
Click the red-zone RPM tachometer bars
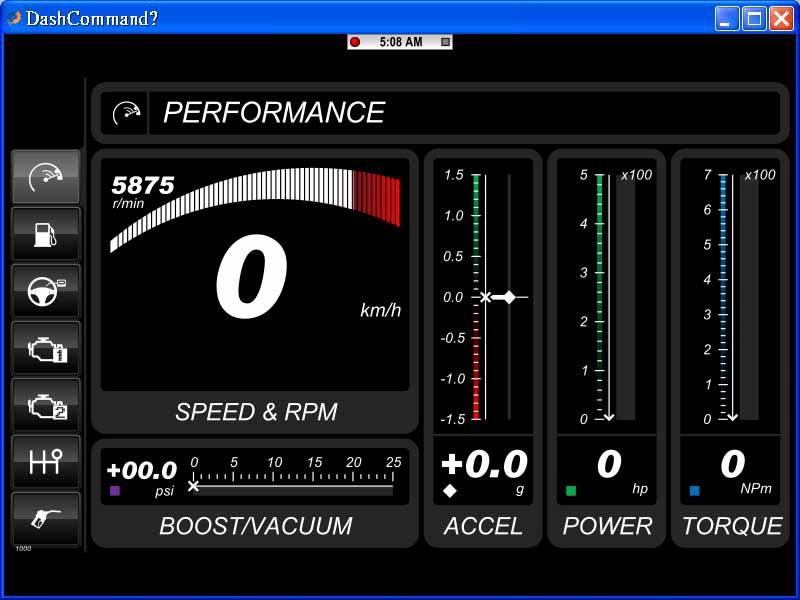(377, 195)
